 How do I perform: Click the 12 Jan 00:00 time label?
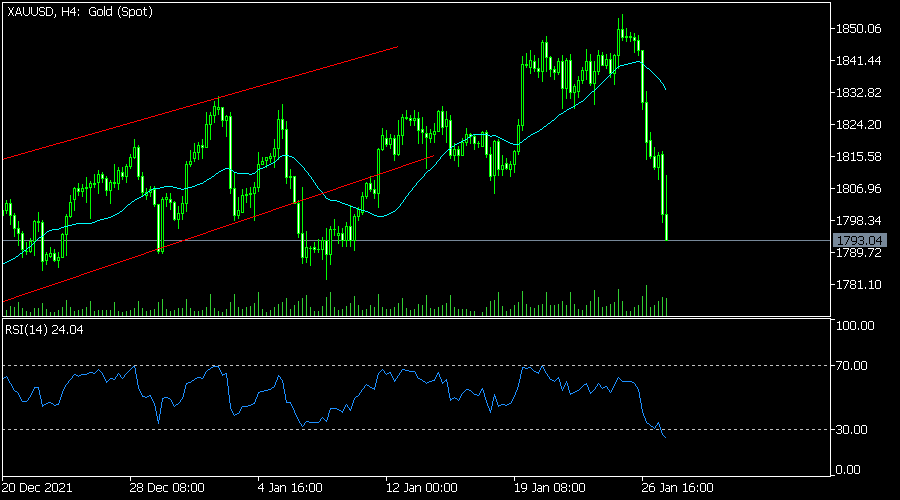[421, 488]
